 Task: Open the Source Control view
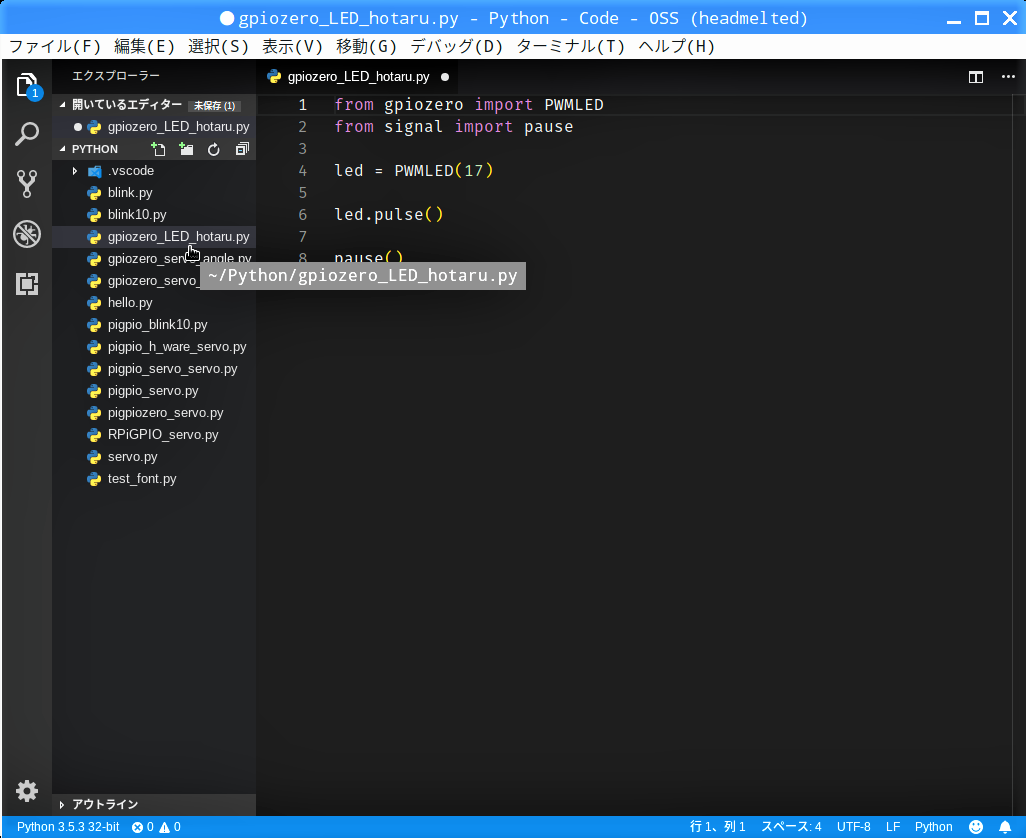tap(27, 184)
